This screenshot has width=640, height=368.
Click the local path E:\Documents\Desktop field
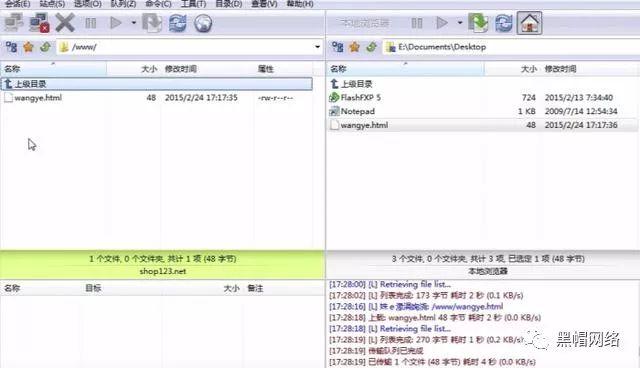[x=511, y=47]
